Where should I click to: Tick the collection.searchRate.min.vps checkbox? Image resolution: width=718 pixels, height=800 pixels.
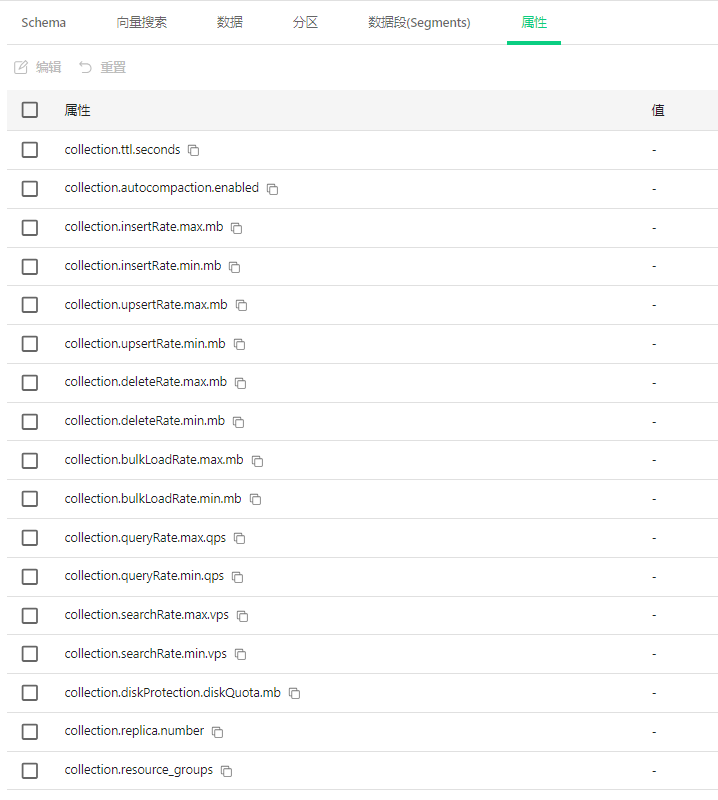[x=30, y=654]
